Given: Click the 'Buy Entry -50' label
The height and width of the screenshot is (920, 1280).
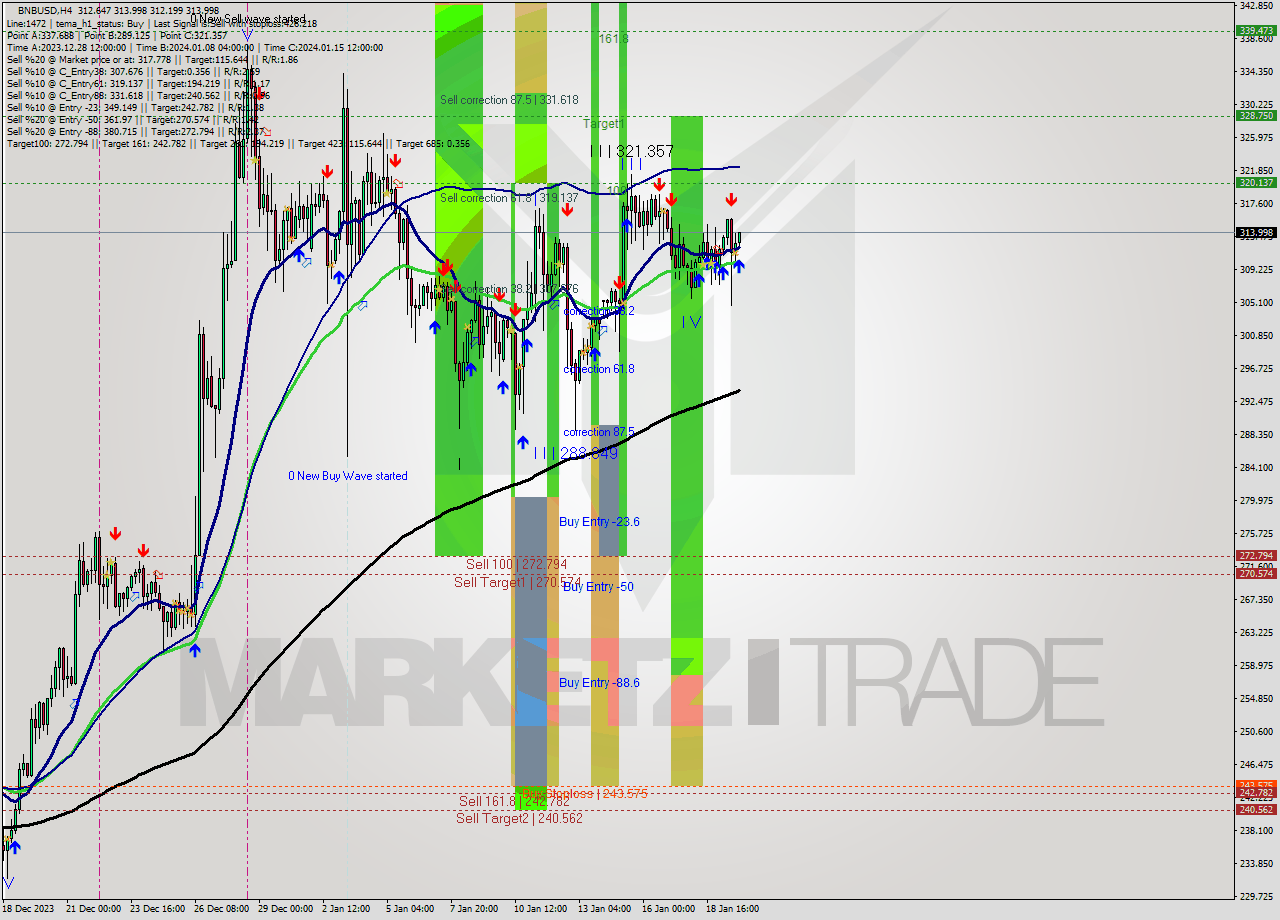Looking at the screenshot, I should click(598, 586).
